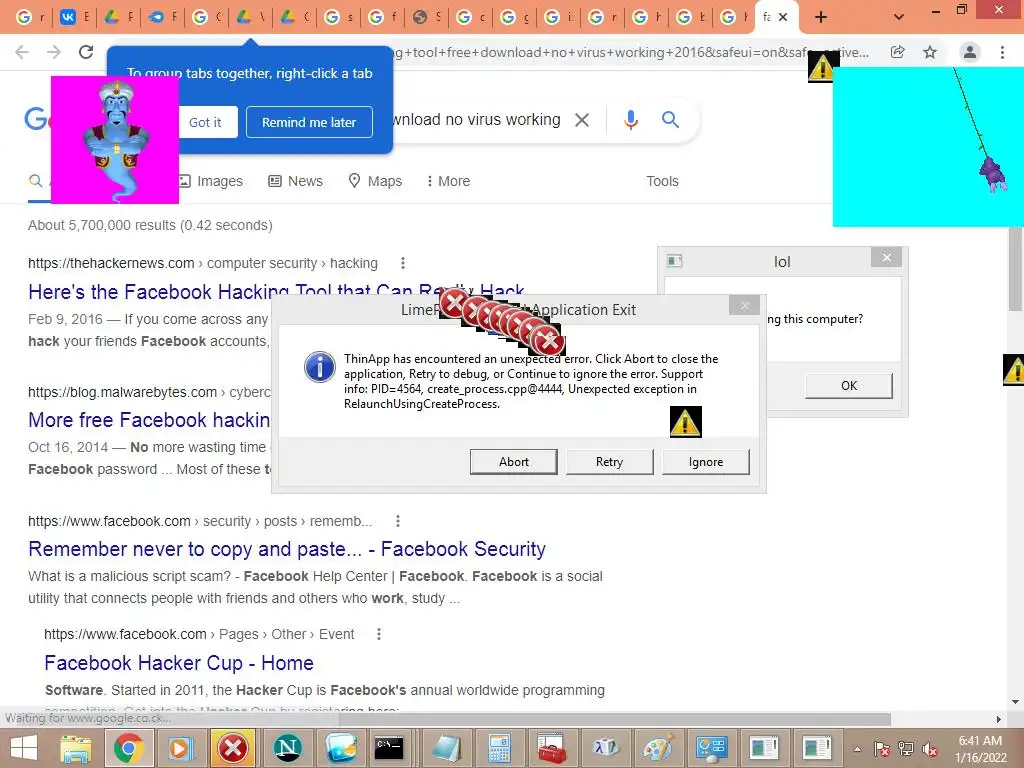Open 'Facebook Hacker Cup - Home' link
Image resolution: width=1024 pixels, height=768 pixels.
tap(179, 663)
